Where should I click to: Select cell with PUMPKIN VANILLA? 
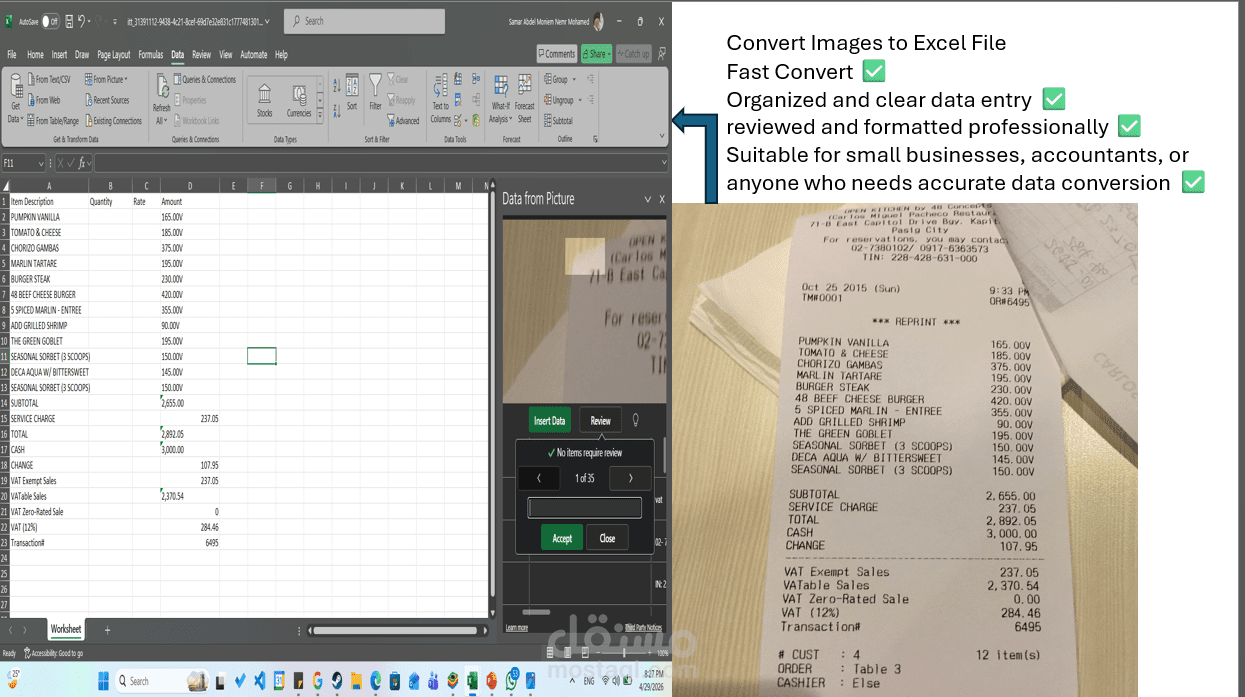[x=48, y=217]
